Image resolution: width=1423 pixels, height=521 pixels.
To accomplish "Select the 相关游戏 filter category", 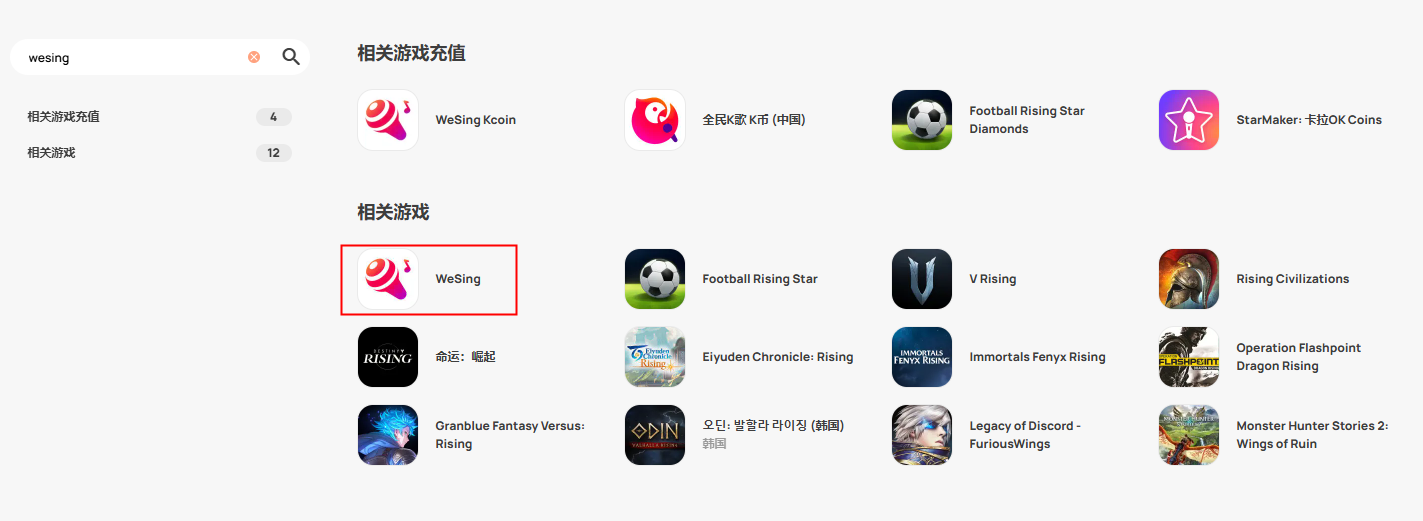I will click(160, 153).
